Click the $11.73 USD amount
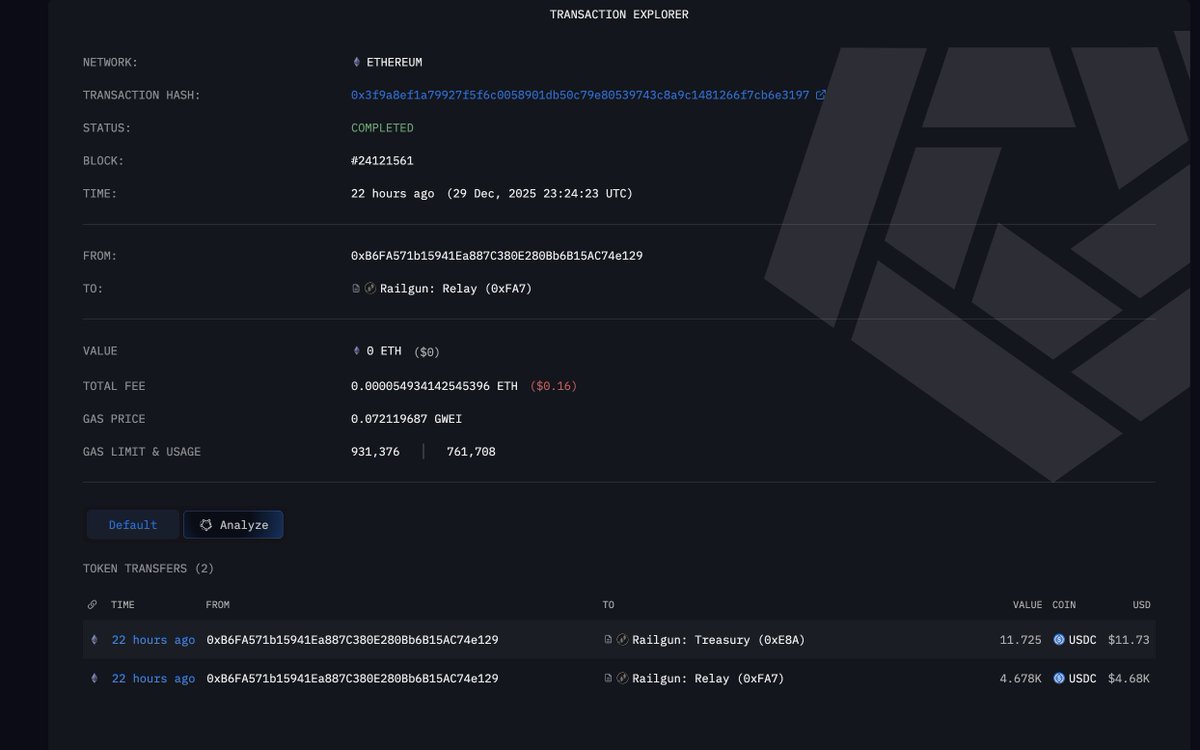Screen dimensions: 1200x750 click(1129, 640)
